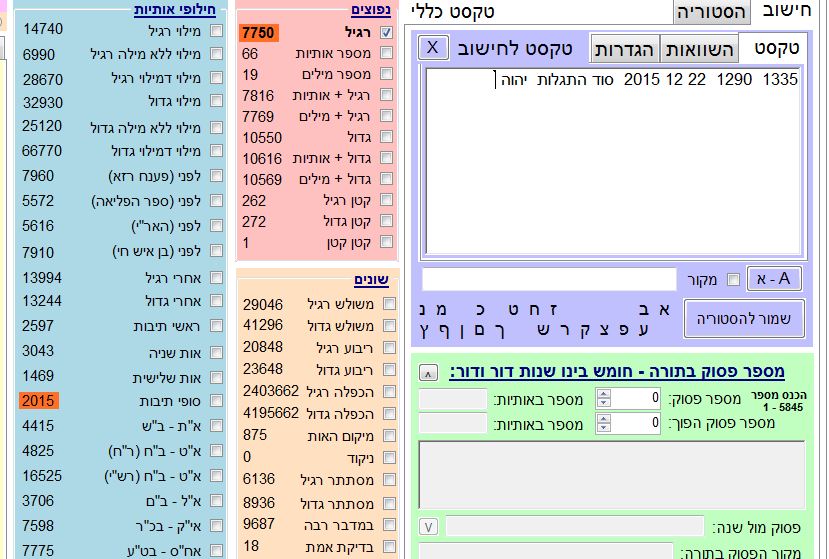Click the שונים section header link
The height and width of the screenshot is (559, 829).
pos(370,280)
